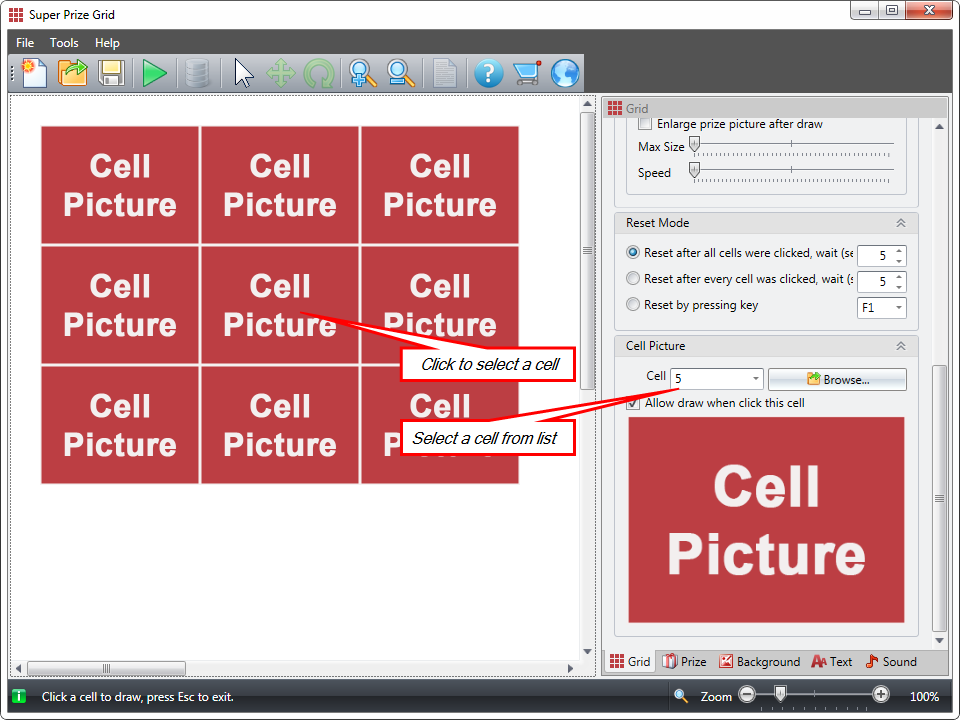Open a file with the folder icon
This screenshot has height=720, width=960.
point(73,73)
